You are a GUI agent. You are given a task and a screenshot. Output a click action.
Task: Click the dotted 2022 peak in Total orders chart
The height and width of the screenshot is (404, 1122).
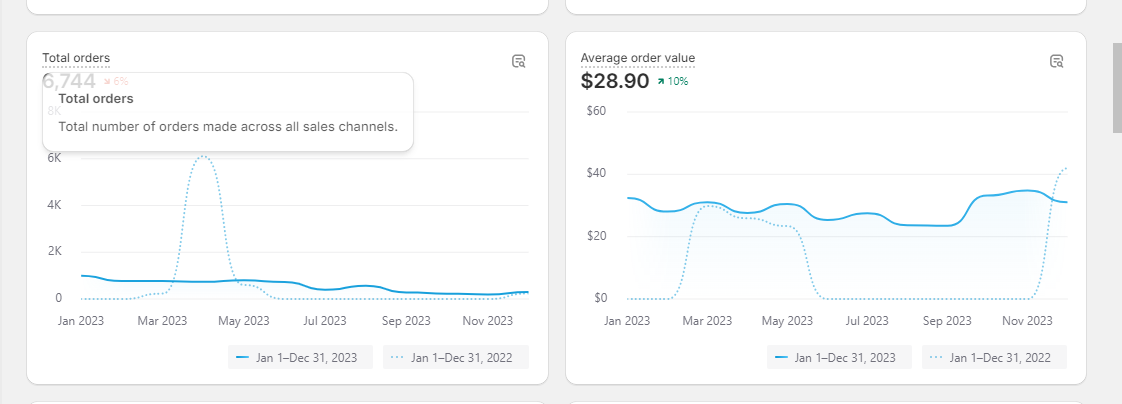(x=203, y=156)
